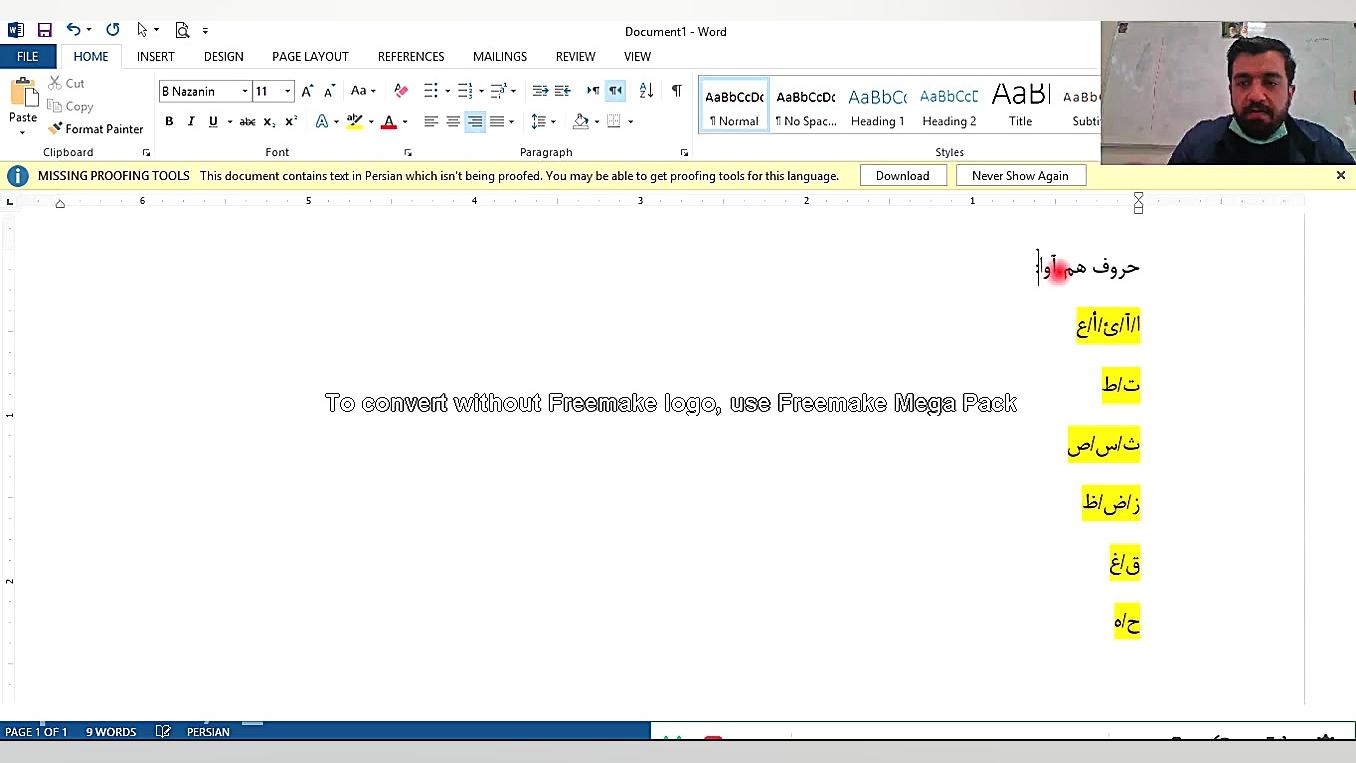The width and height of the screenshot is (1356, 763).
Task: Apply numbered list formatting
Action: click(464, 91)
